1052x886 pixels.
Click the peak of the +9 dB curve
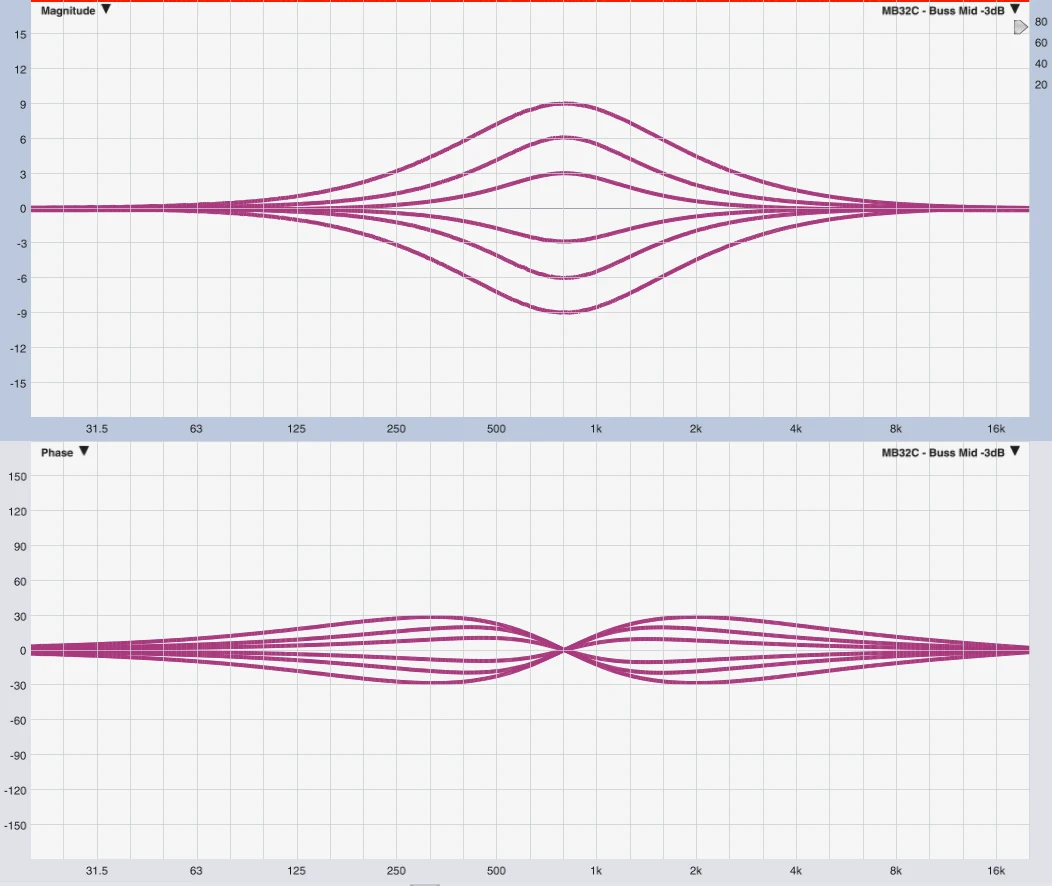[566, 103]
